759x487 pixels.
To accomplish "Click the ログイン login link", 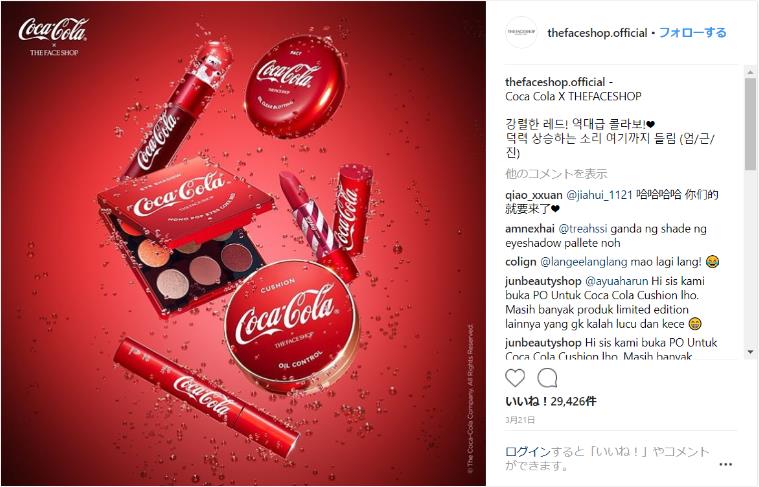I will (528, 451).
